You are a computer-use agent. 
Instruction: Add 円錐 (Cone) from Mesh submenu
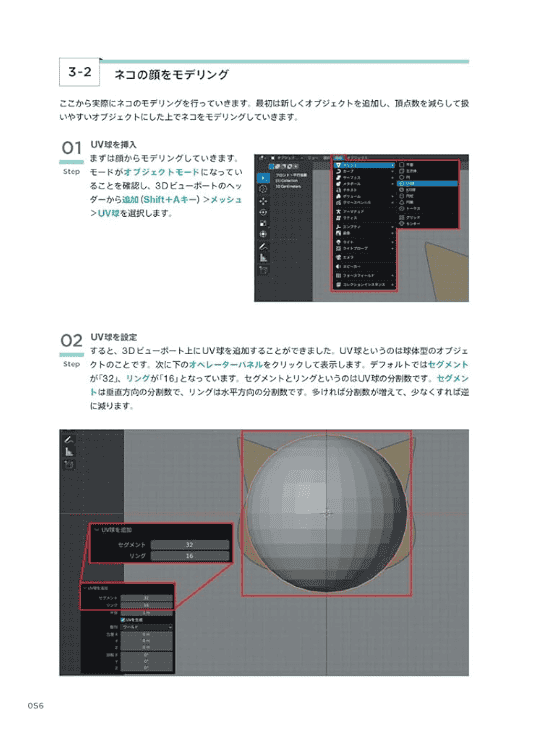tap(427, 202)
